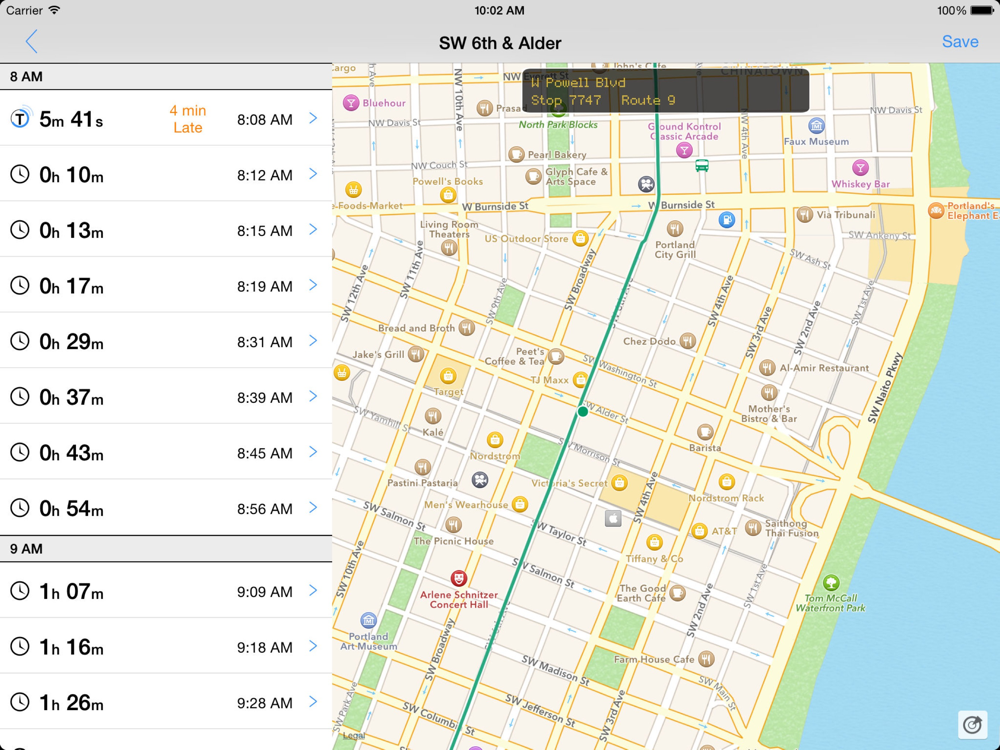Screen dimensions: 1000x750
Task: Select the SW 6th & Alder title
Action: pyautogui.click(x=500, y=43)
